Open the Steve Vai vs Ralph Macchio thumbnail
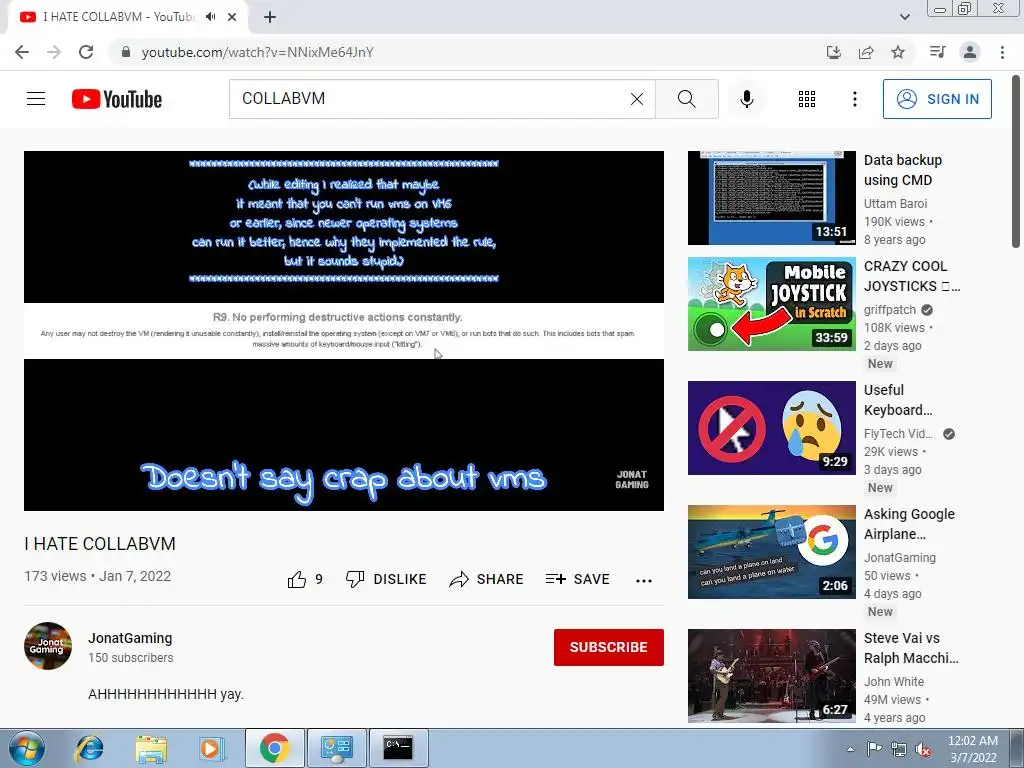 (x=771, y=676)
